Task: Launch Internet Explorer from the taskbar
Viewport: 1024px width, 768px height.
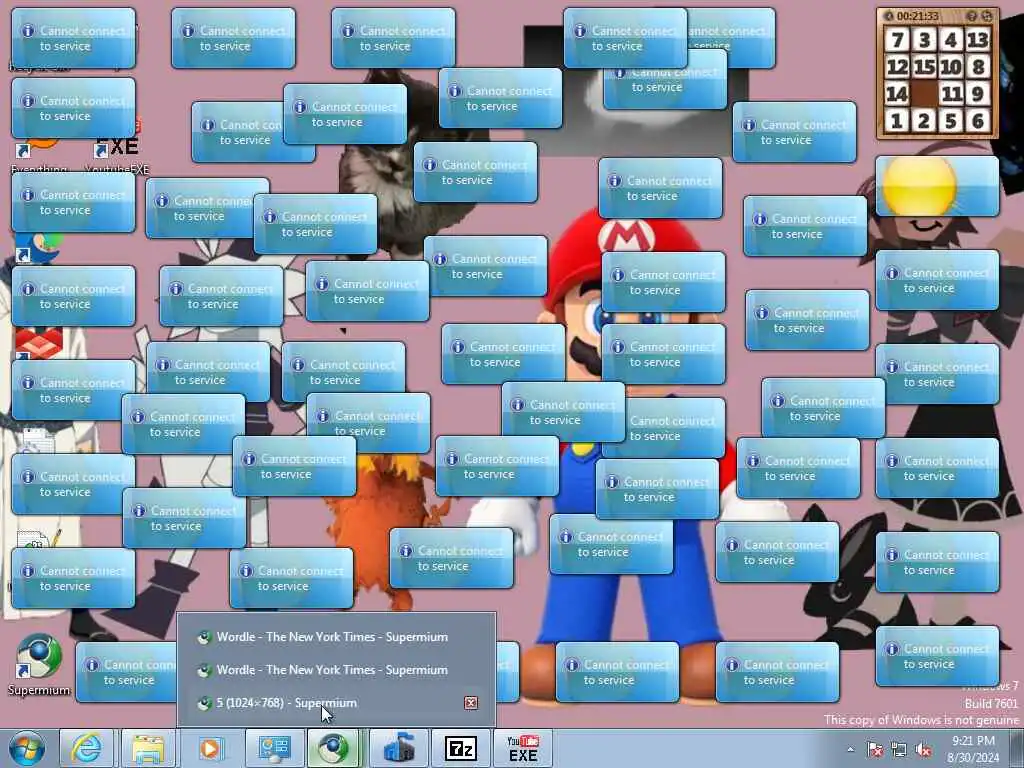Action: 86,748
